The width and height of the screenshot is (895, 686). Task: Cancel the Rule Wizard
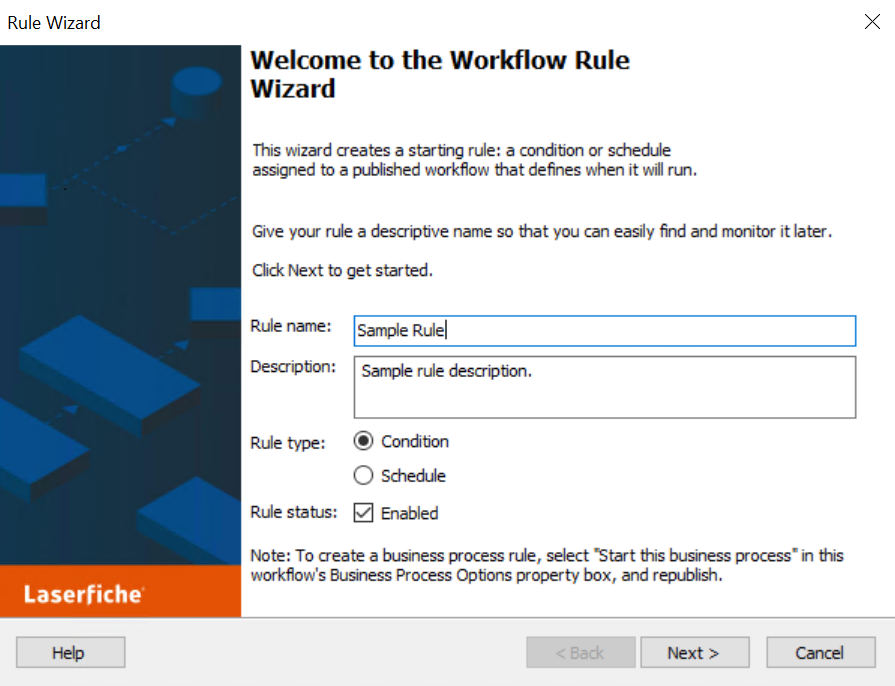(x=820, y=653)
